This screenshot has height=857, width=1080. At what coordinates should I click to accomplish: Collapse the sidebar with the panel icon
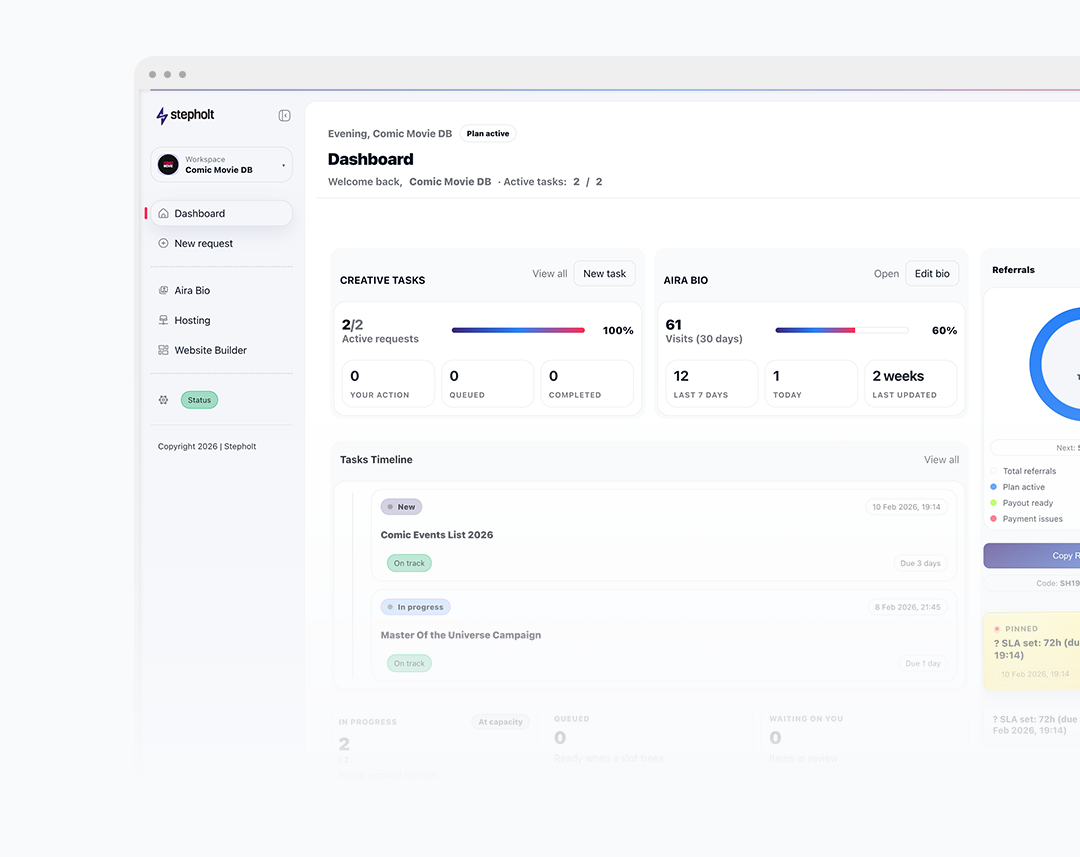coord(284,116)
